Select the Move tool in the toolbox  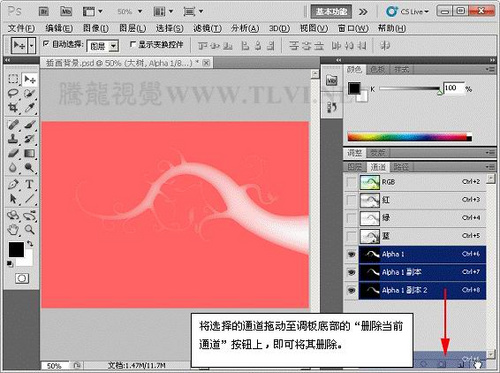(30, 79)
